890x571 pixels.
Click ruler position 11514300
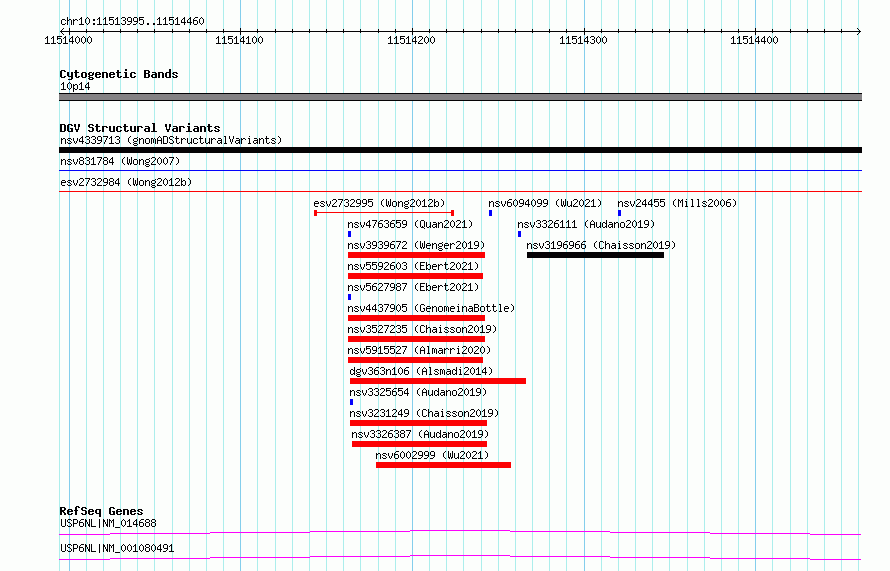pos(583,40)
